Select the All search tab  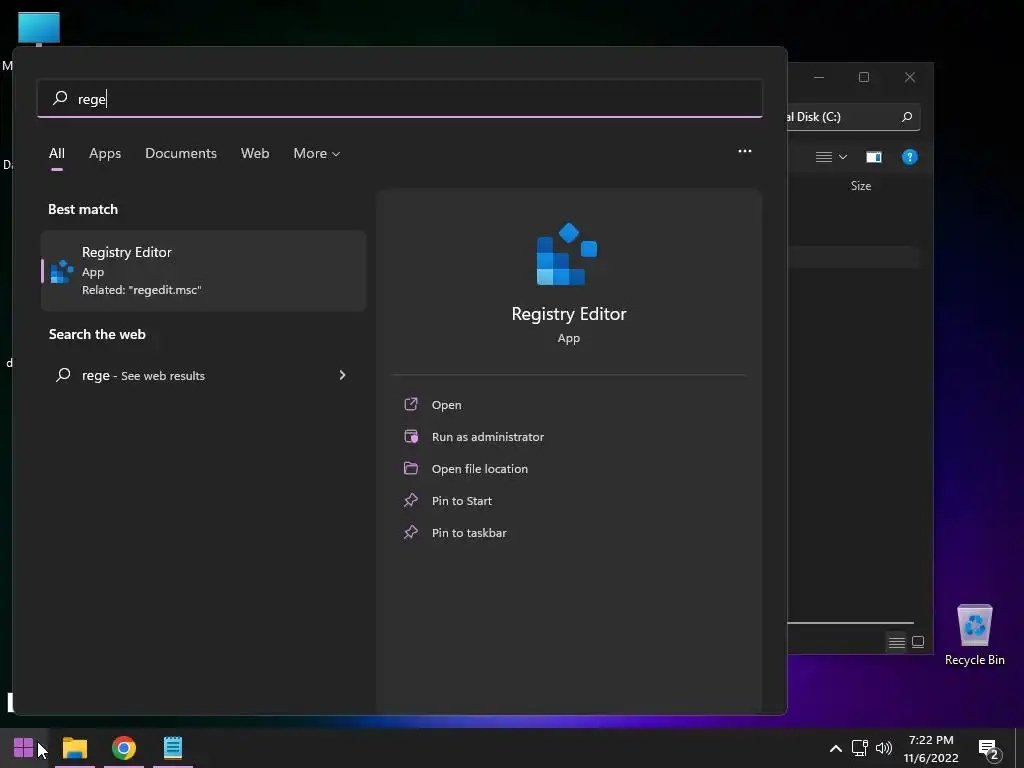click(57, 153)
